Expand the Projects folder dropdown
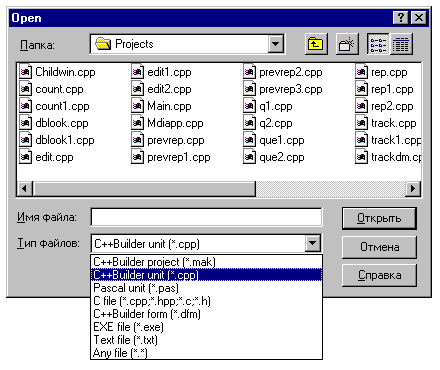 pyautogui.click(x=275, y=44)
